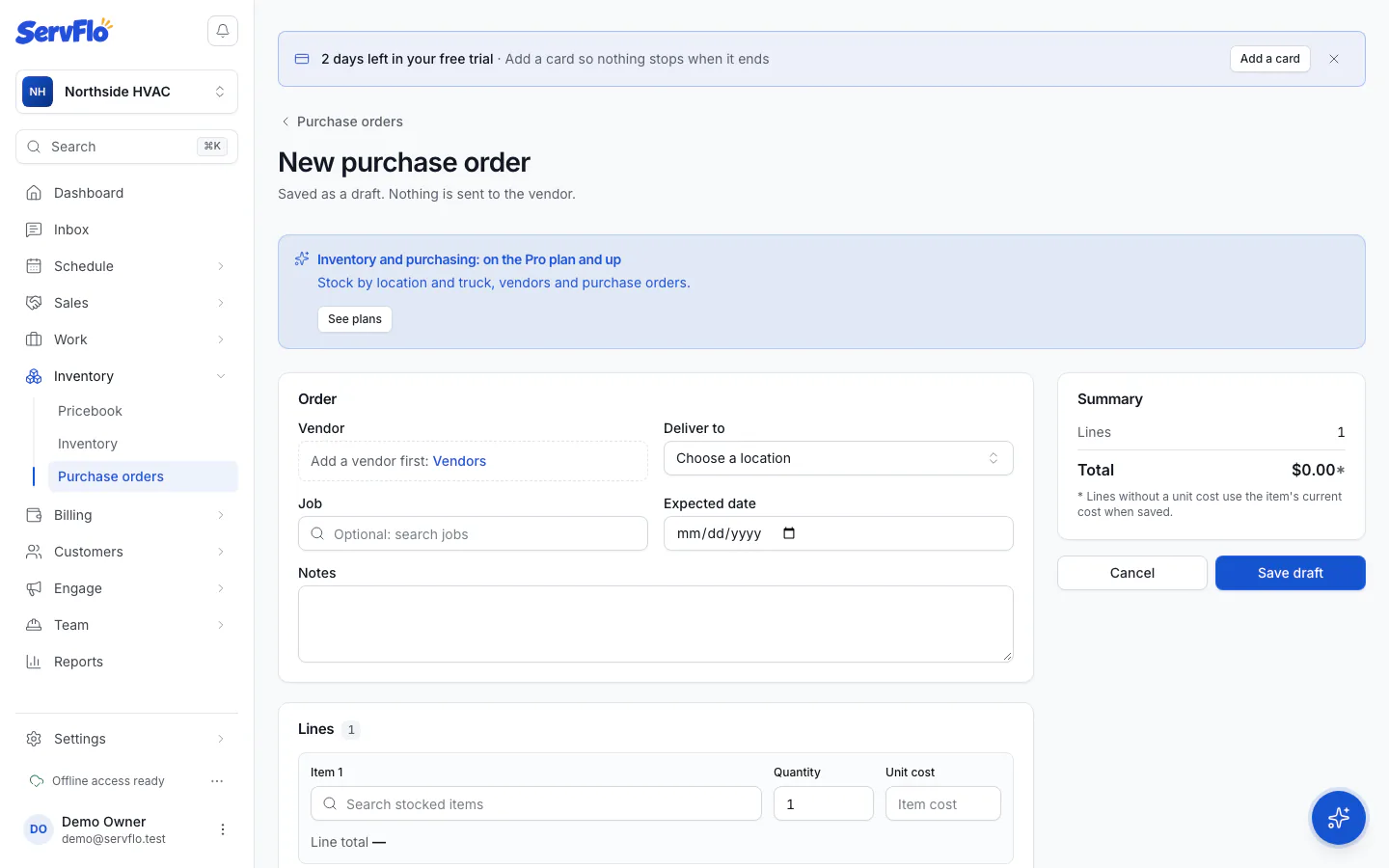Click the Sales handshake icon
The width and height of the screenshot is (1389, 868).
coord(34,303)
